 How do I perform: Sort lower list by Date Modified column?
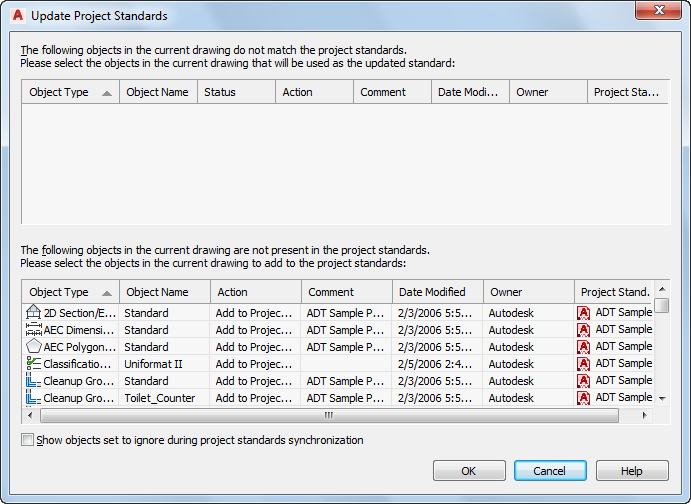pyautogui.click(x=438, y=292)
